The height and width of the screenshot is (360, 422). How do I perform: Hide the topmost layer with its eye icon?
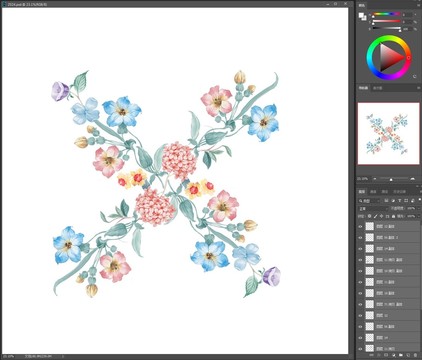tap(360, 226)
